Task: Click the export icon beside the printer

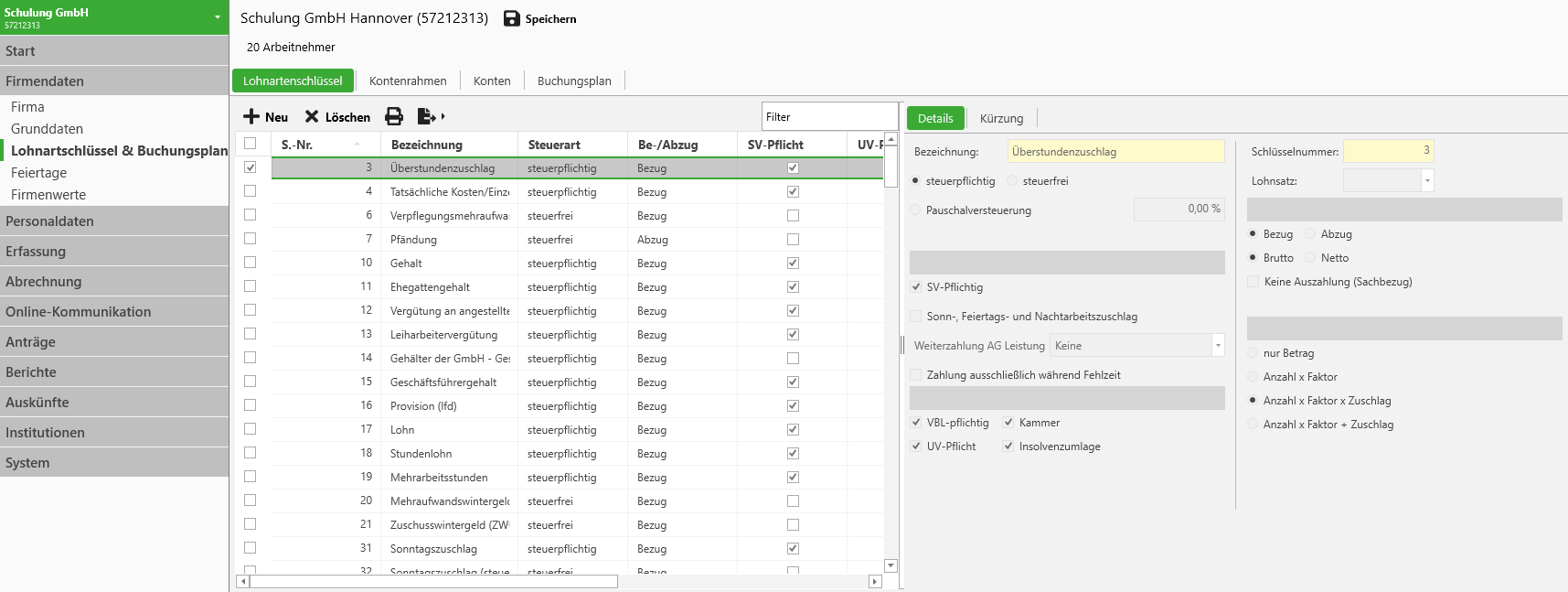Action: coord(427,116)
